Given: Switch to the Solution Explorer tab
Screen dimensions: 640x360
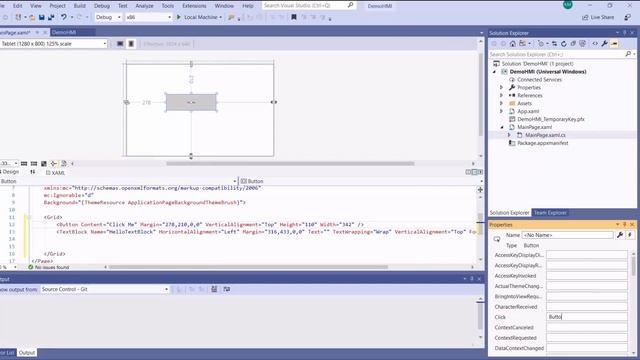Looking at the screenshot, I should (x=509, y=213).
